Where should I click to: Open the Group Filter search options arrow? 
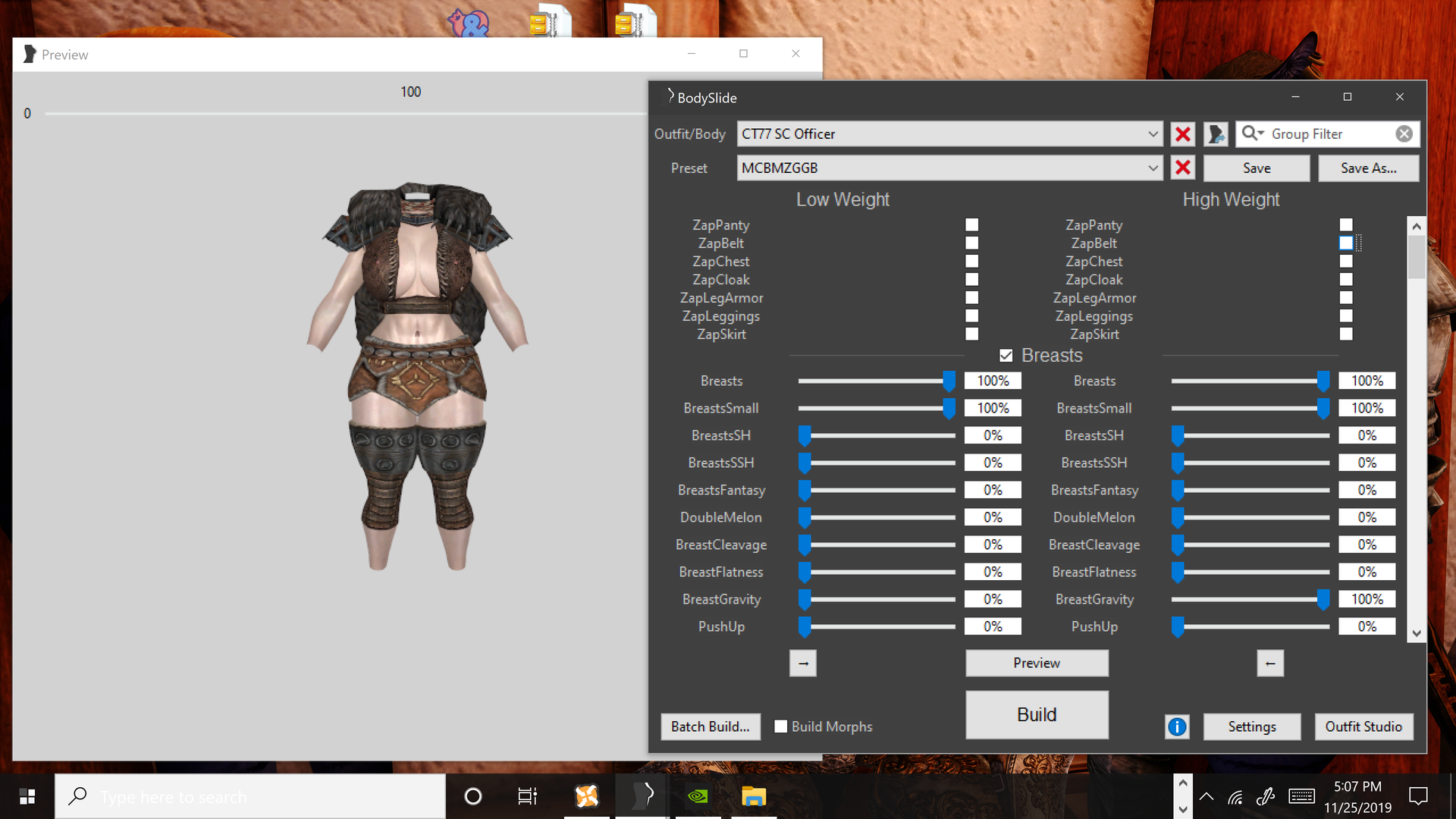[x=1261, y=133]
